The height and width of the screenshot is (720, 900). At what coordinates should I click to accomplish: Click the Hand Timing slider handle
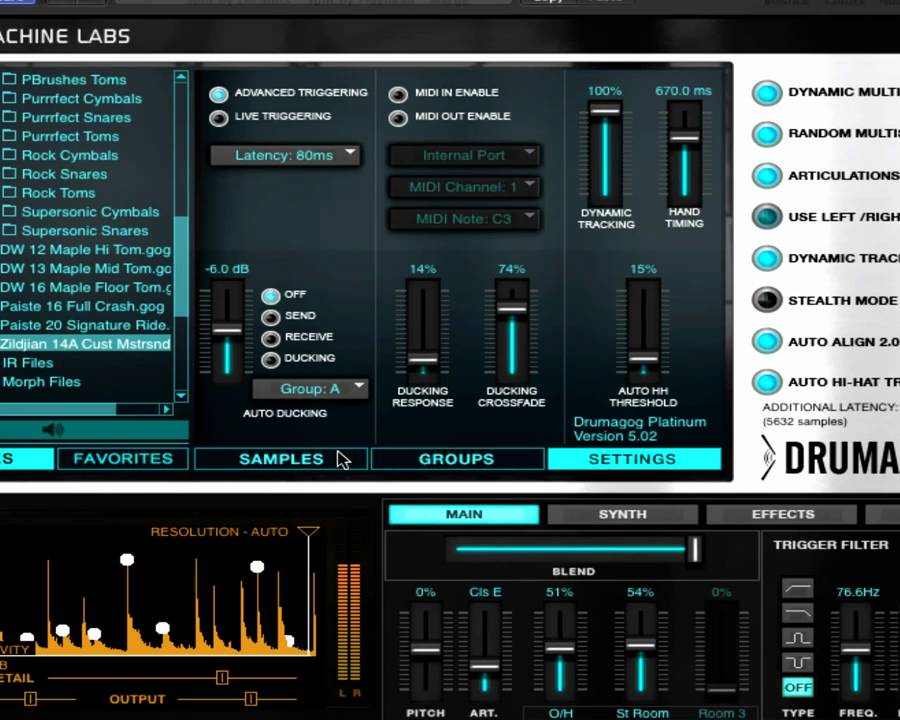(x=684, y=137)
